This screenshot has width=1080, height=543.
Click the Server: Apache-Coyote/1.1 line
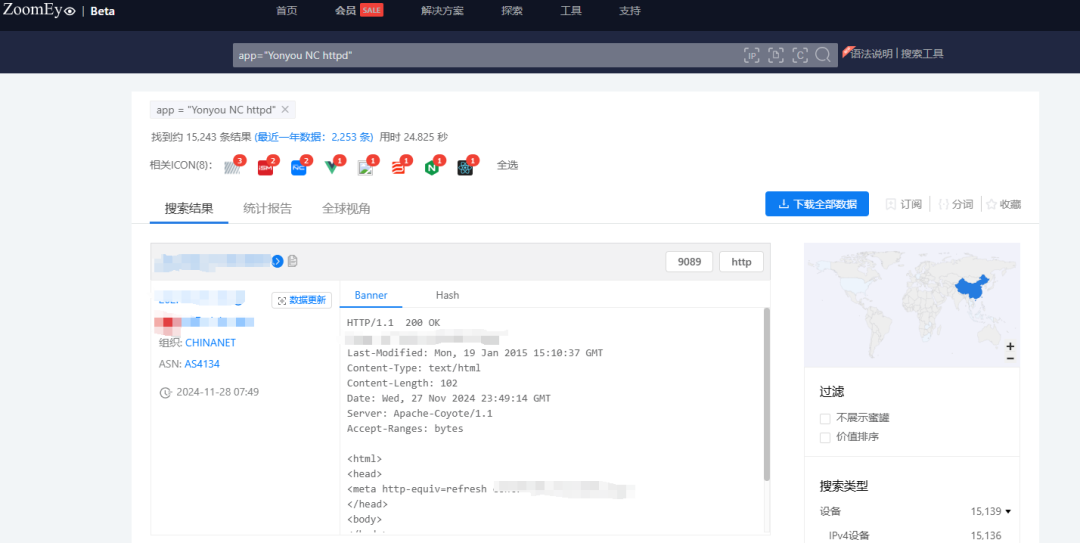click(x=419, y=413)
